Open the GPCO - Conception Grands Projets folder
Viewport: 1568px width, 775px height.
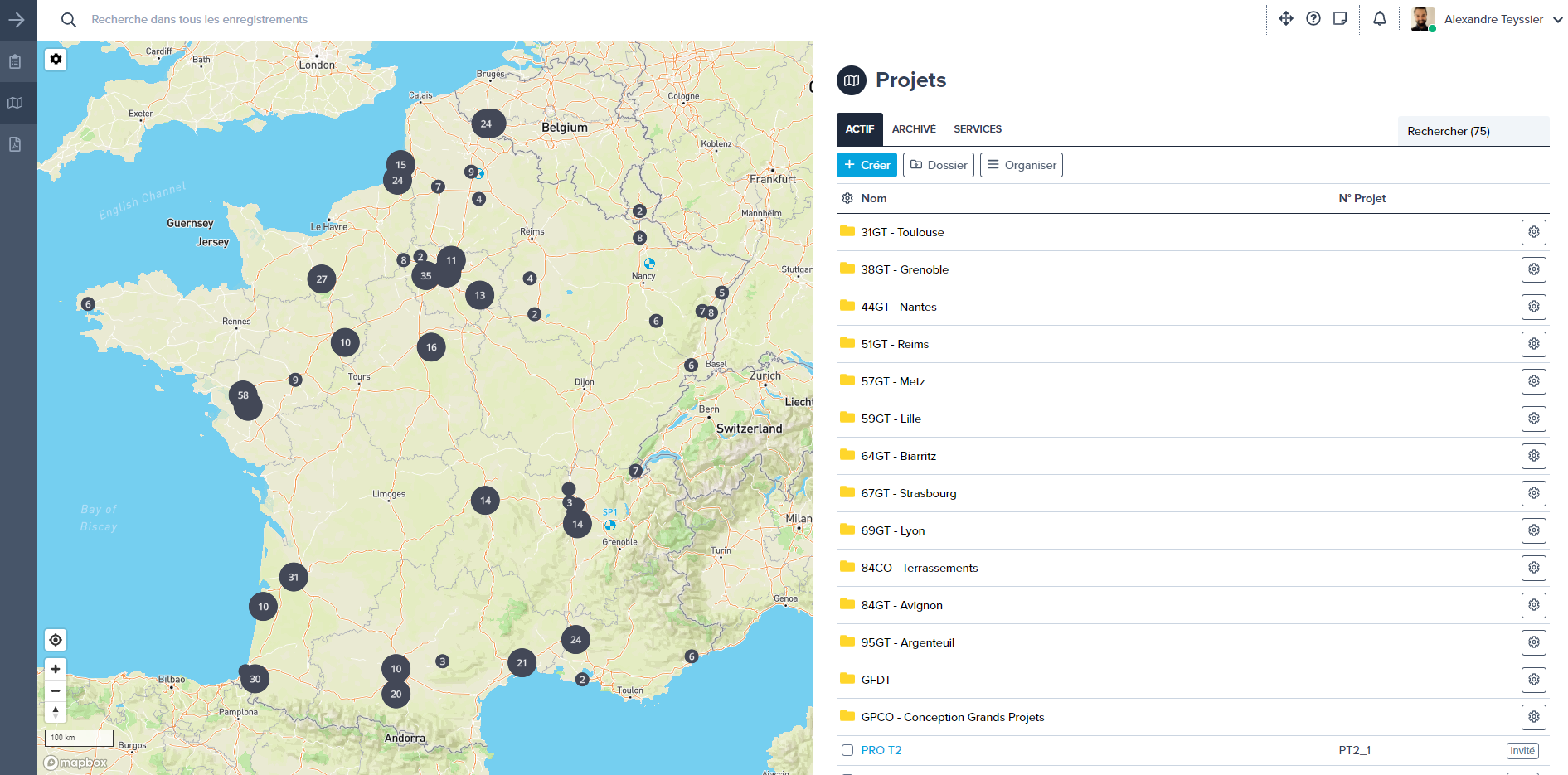point(952,717)
